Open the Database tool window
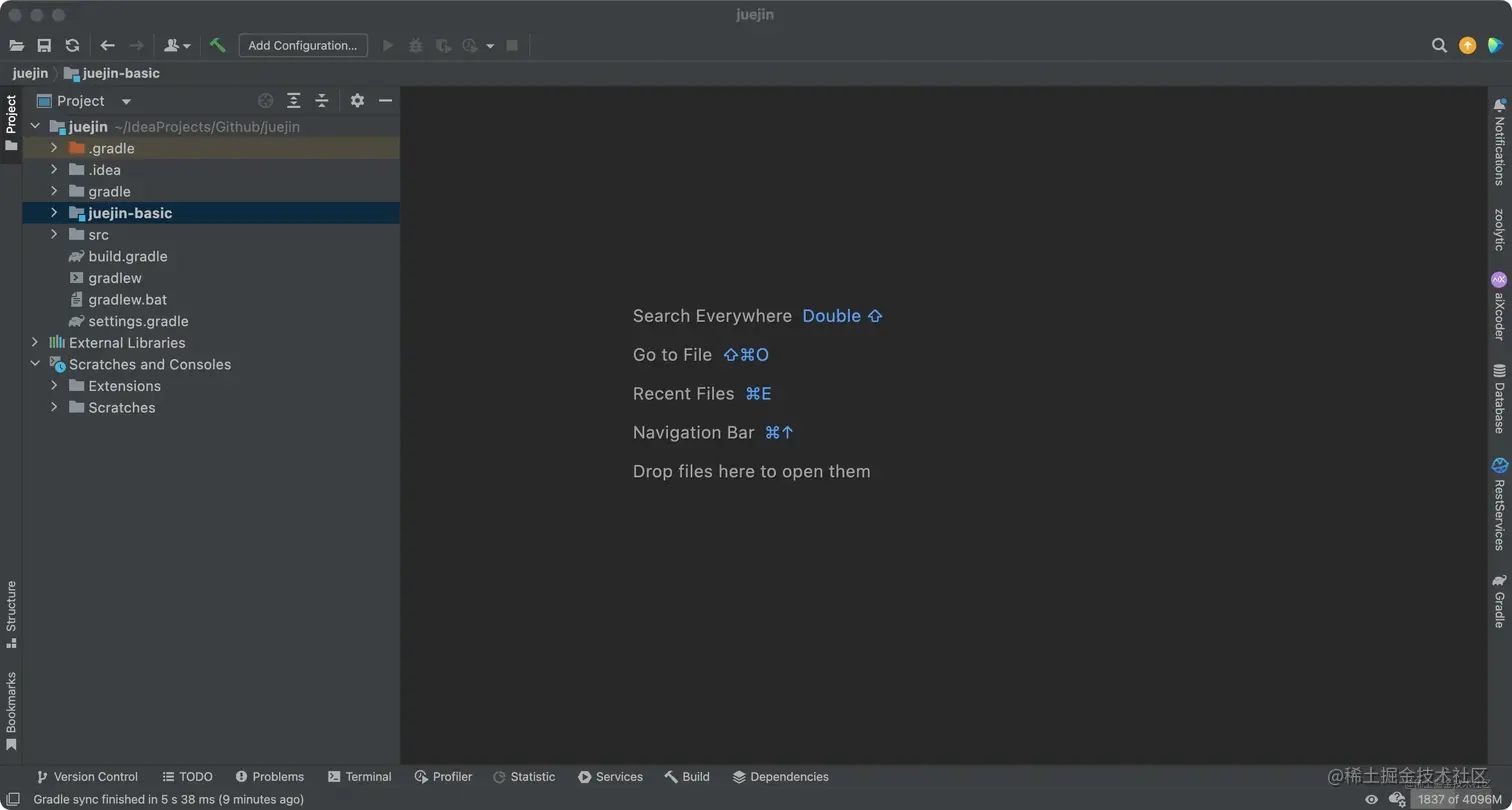 coord(1499,399)
